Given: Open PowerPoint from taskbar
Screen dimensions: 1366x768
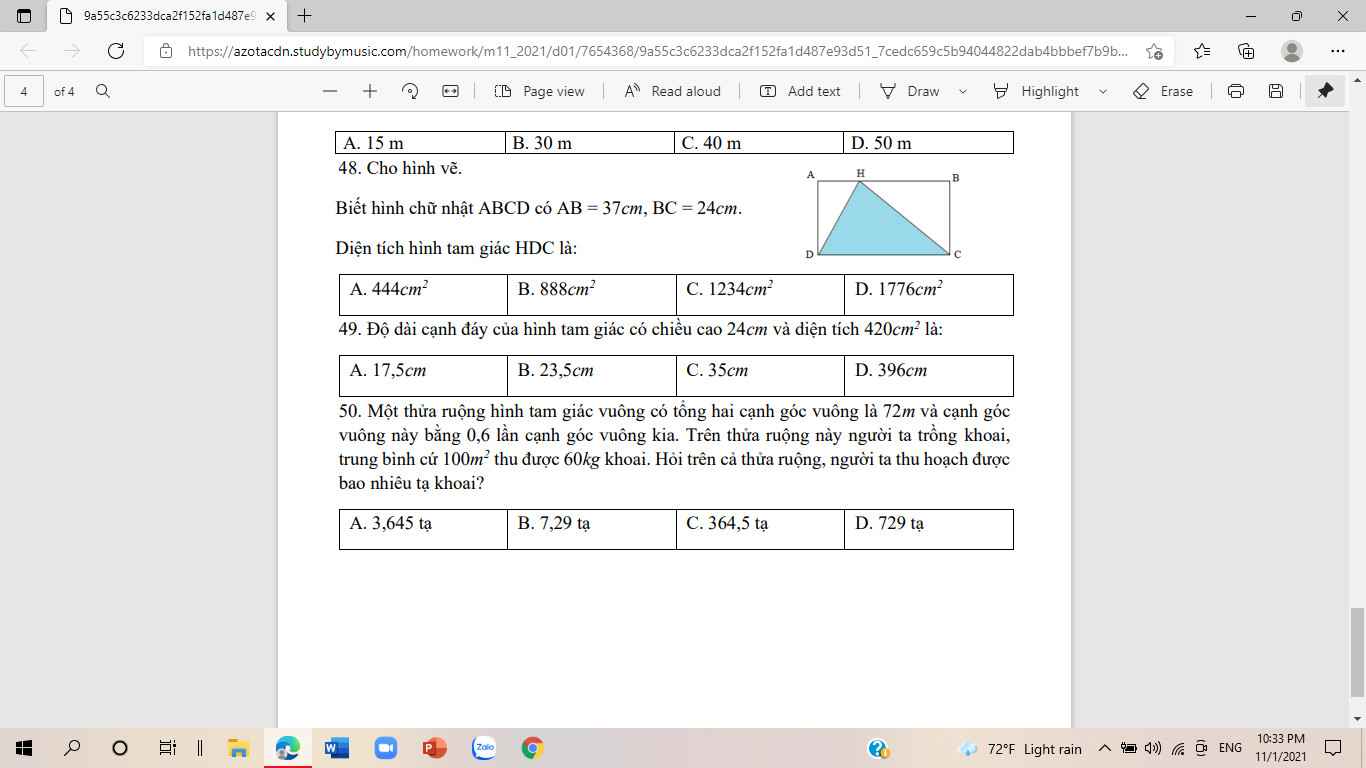Looking at the screenshot, I should [434, 748].
